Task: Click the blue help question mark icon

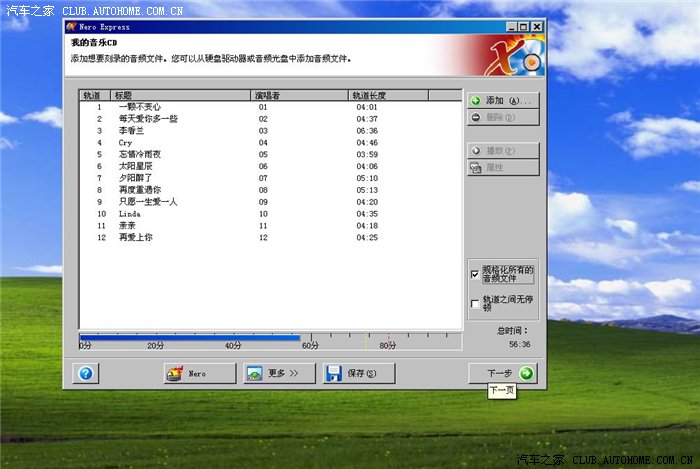Action: click(86, 373)
